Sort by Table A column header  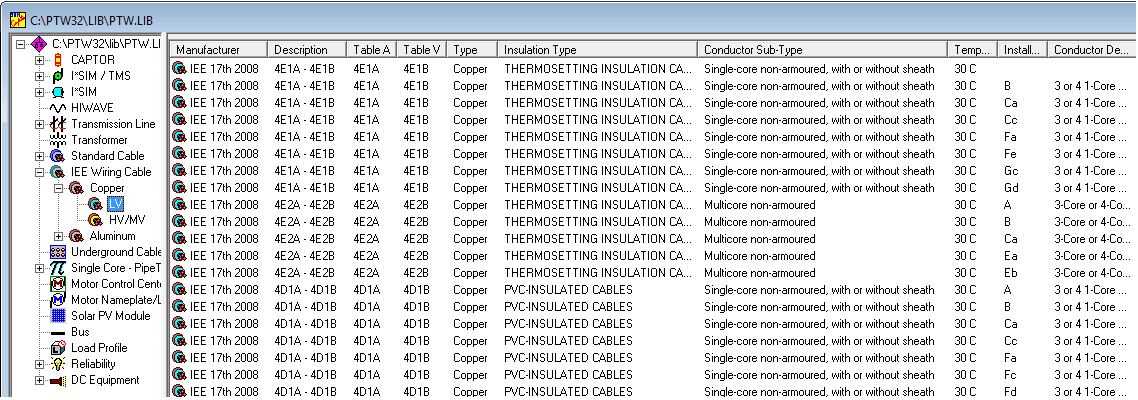(x=372, y=49)
